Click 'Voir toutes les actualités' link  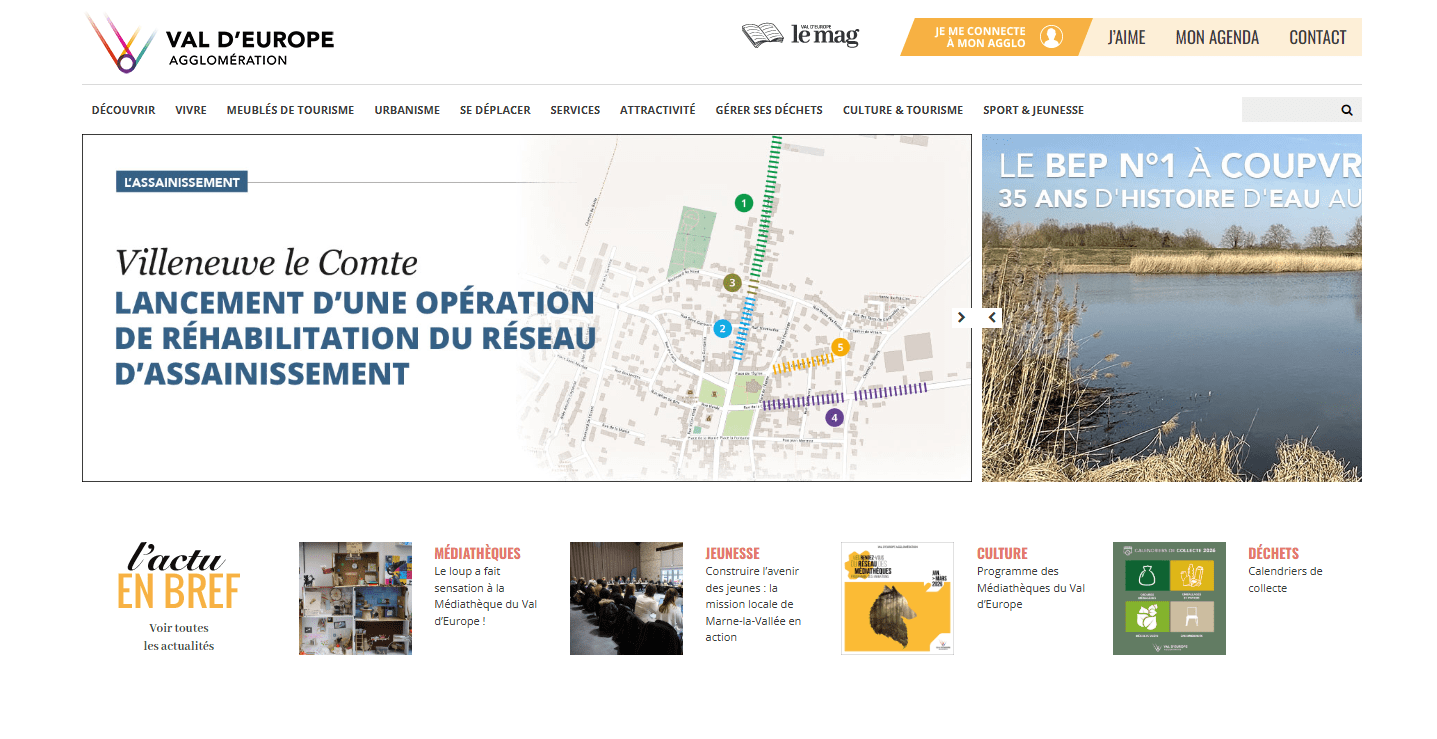pyautogui.click(x=178, y=637)
